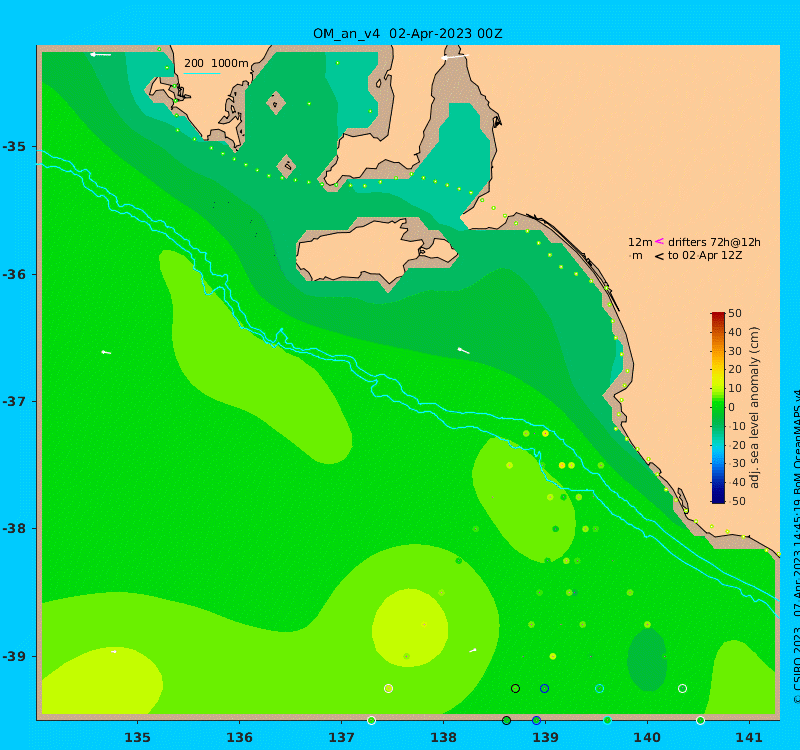Click latitude label -36
800x750 pixels.
point(14,274)
